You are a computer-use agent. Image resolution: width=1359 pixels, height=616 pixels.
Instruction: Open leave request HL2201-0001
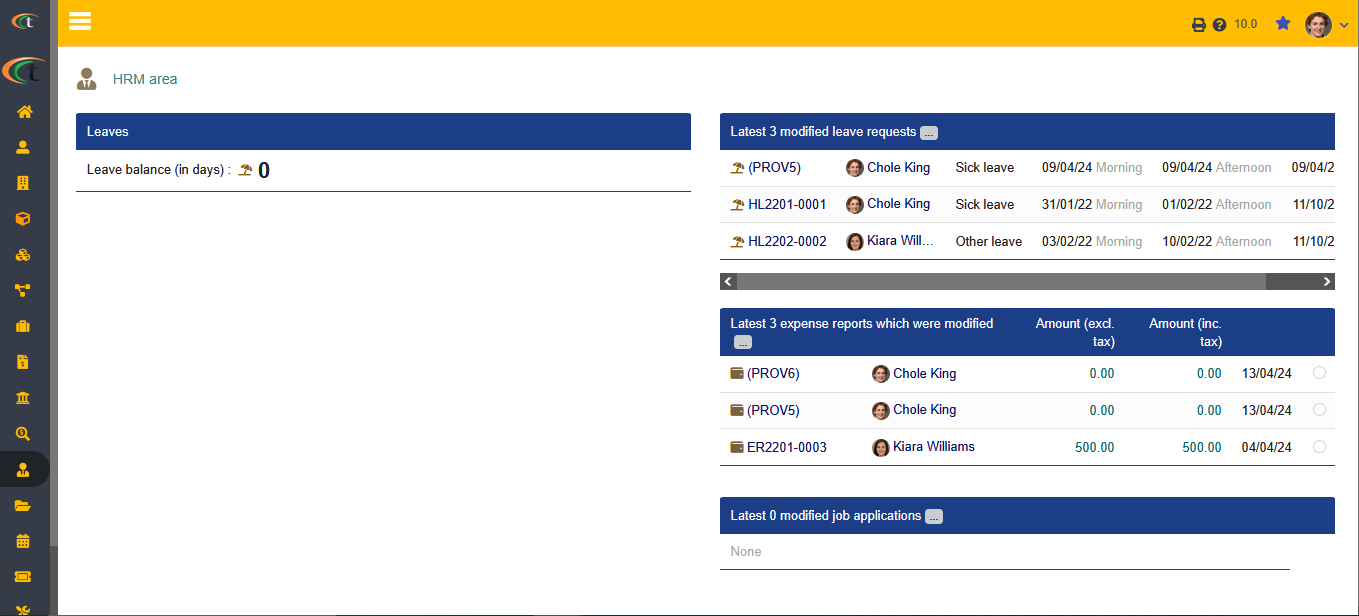point(787,204)
